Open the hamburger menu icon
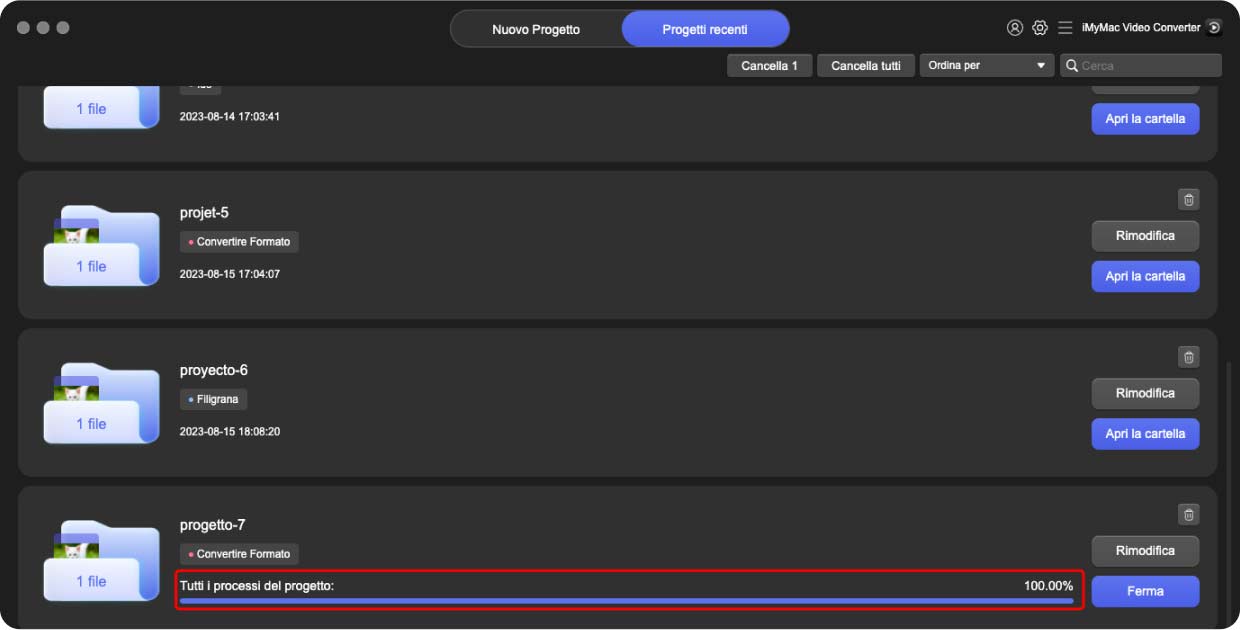The height and width of the screenshot is (630, 1240). click(x=1065, y=28)
